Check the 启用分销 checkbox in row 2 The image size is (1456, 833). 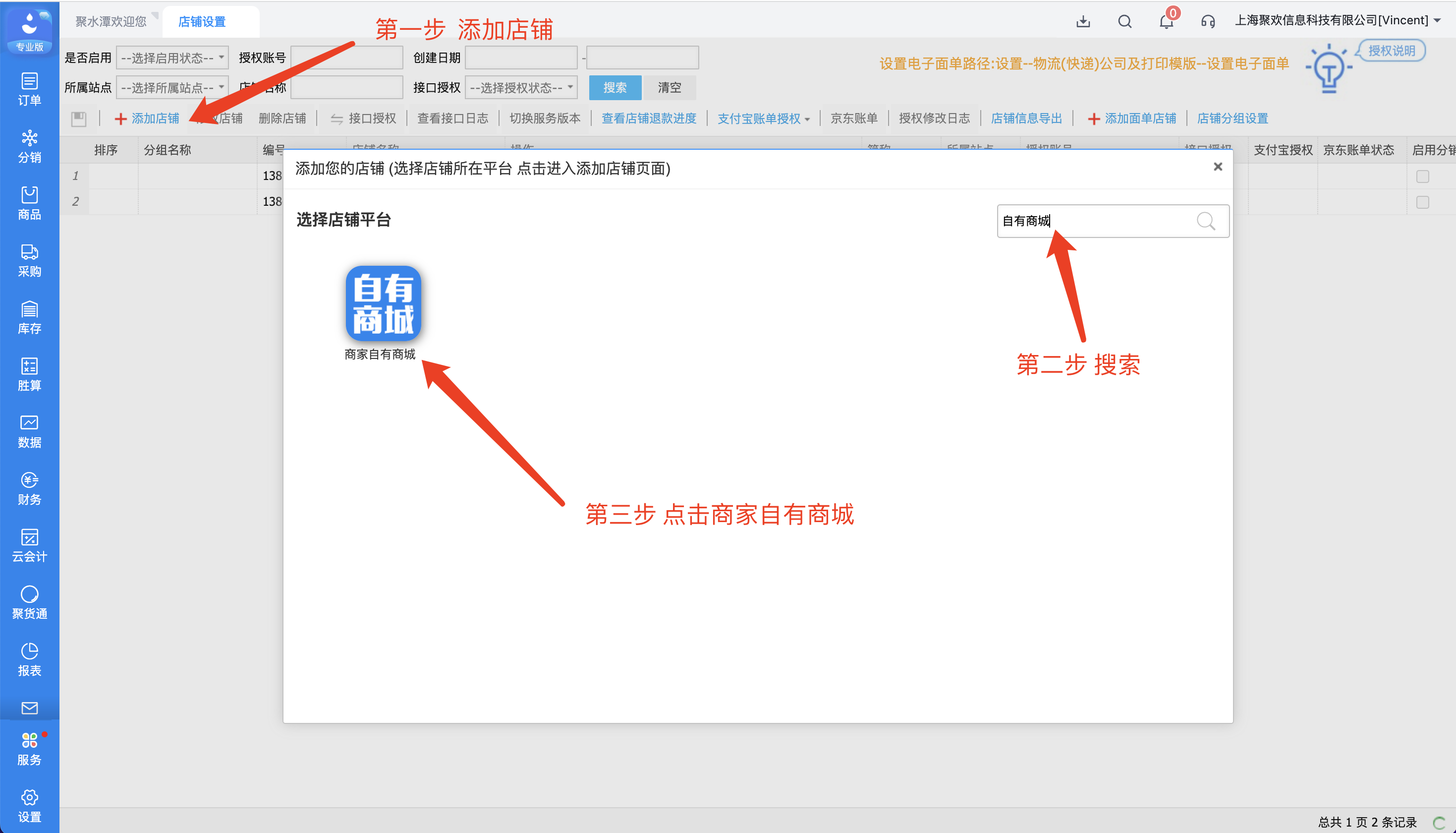pos(1422,202)
